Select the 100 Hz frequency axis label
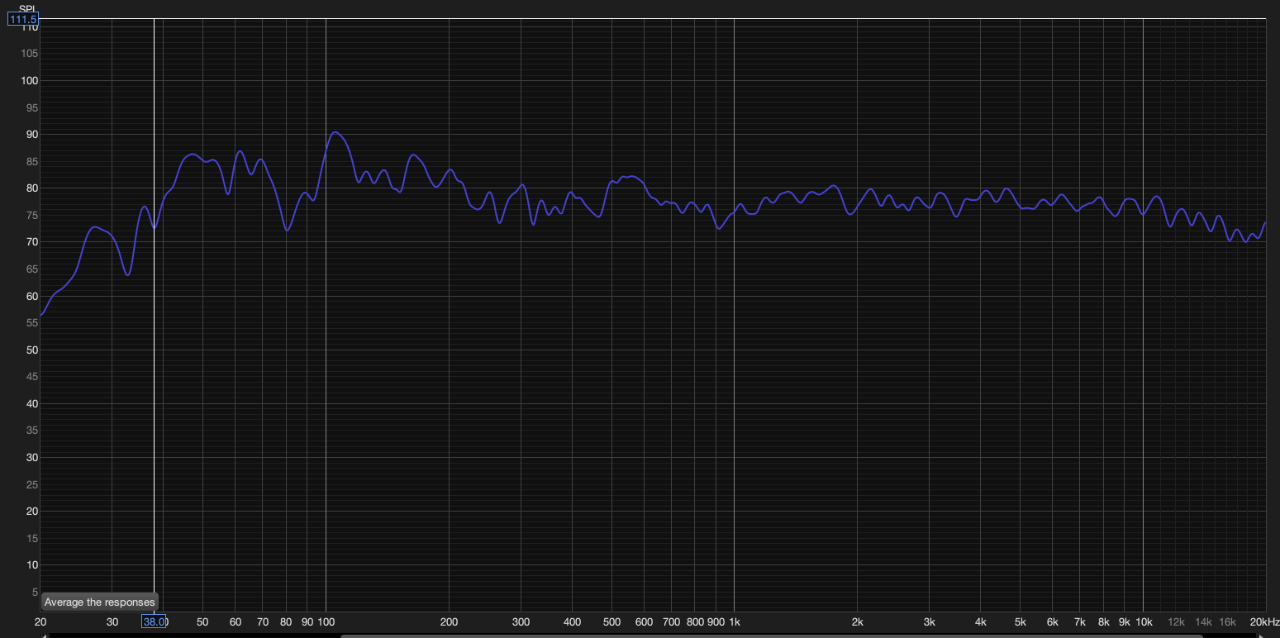1280x638 pixels. (x=325, y=622)
